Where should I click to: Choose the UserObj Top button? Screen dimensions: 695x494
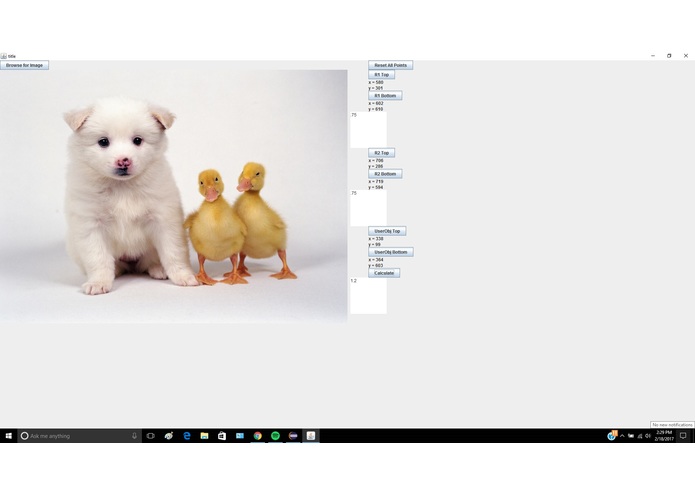point(387,231)
